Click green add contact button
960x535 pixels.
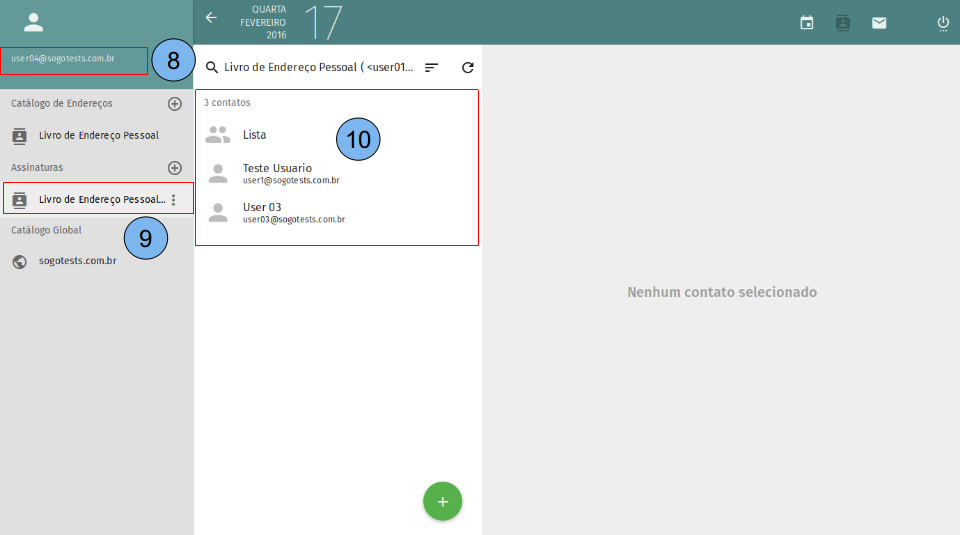442,501
